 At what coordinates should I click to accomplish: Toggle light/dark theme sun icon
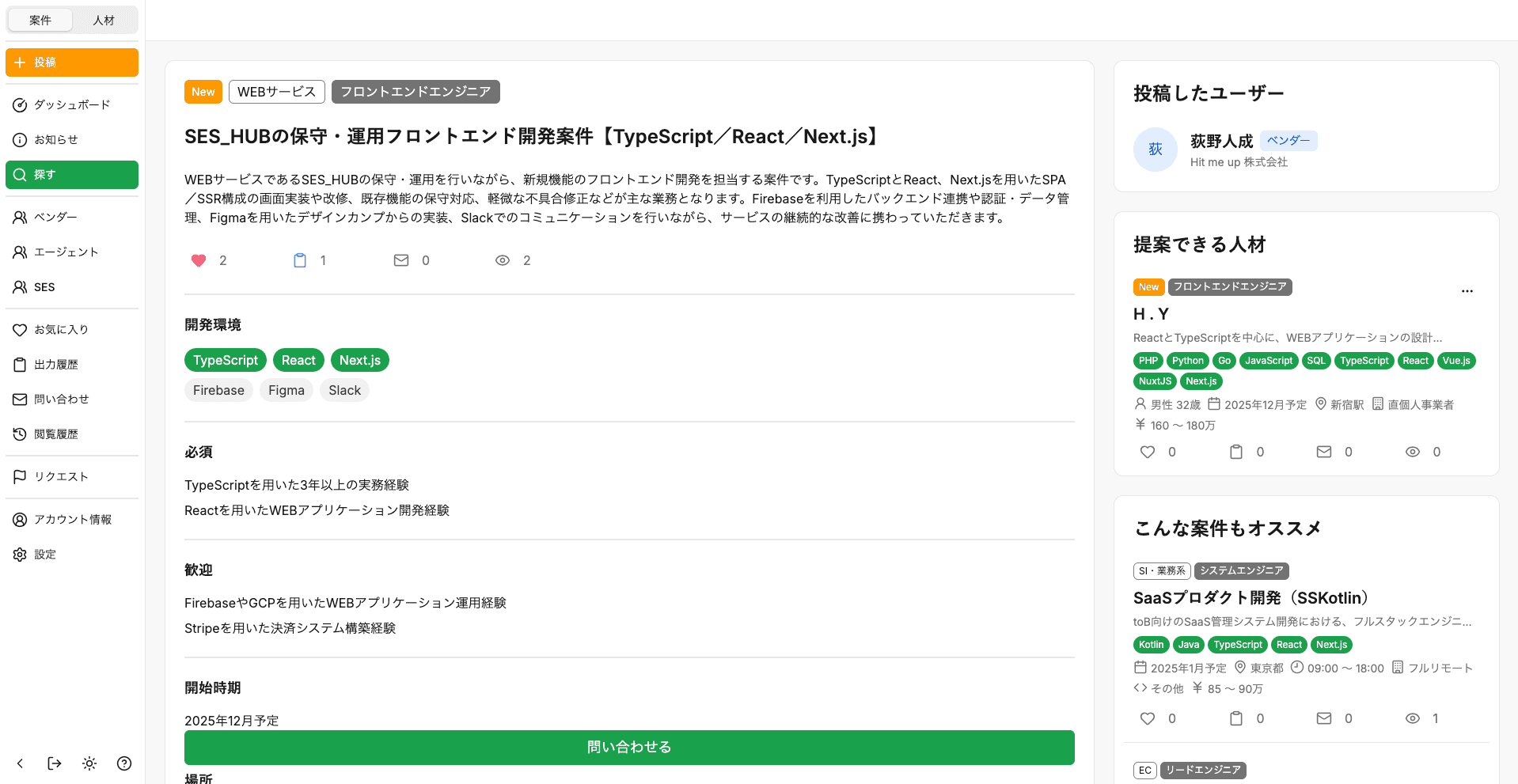pos(89,763)
